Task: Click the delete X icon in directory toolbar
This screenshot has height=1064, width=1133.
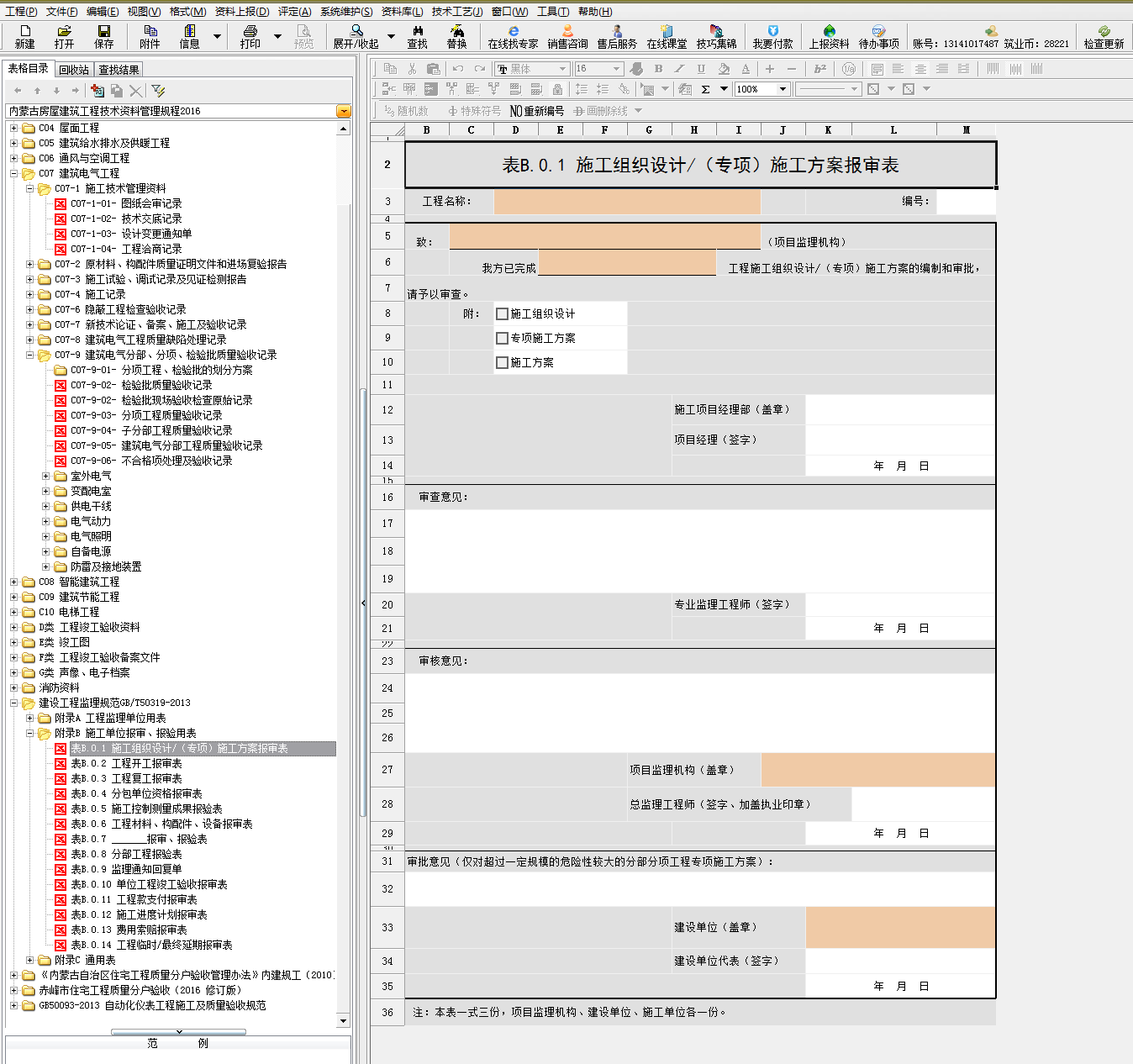Action: [x=136, y=91]
